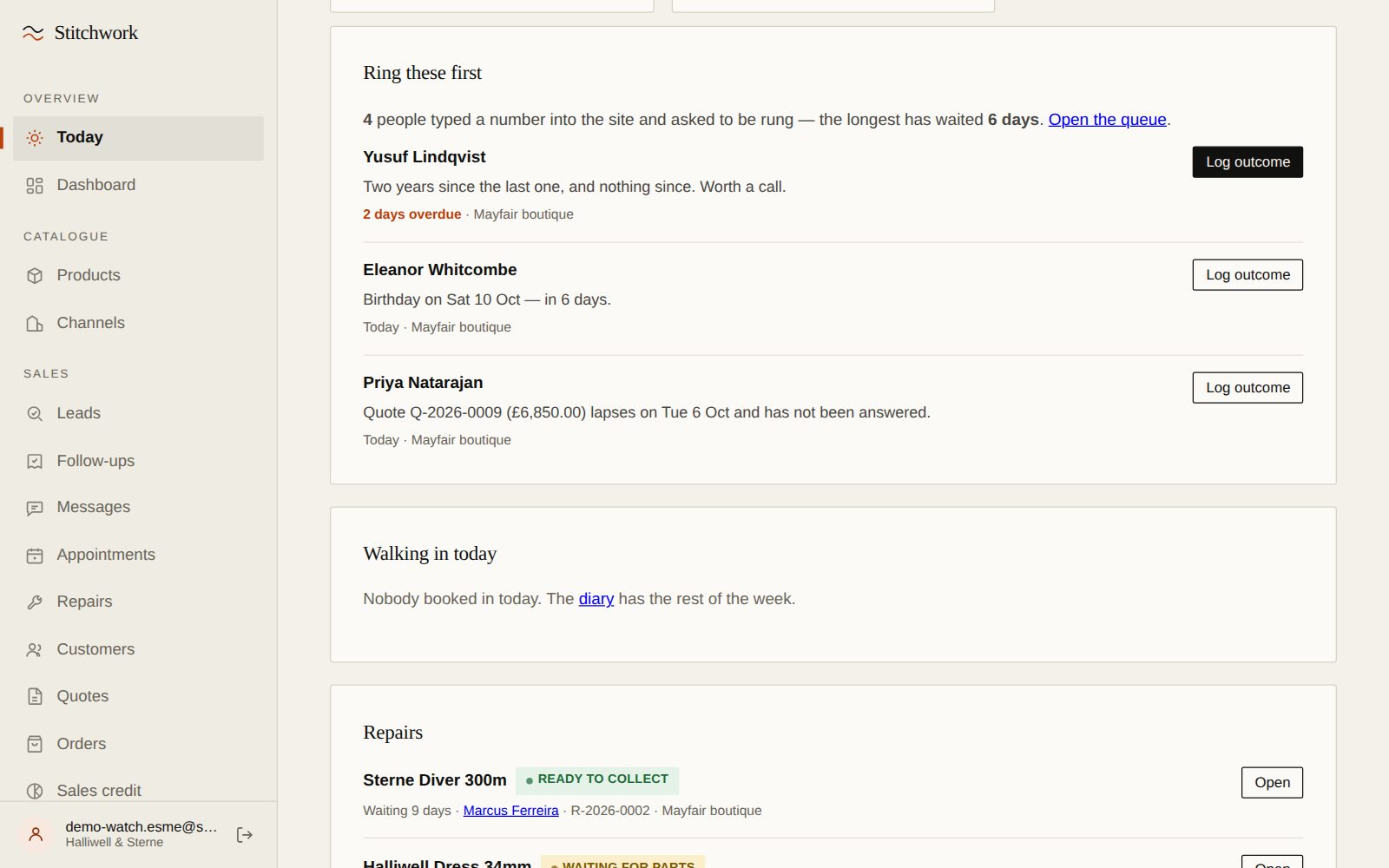Select the '2 days overdue' label
The width and height of the screenshot is (1389, 868).
(x=411, y=214)
